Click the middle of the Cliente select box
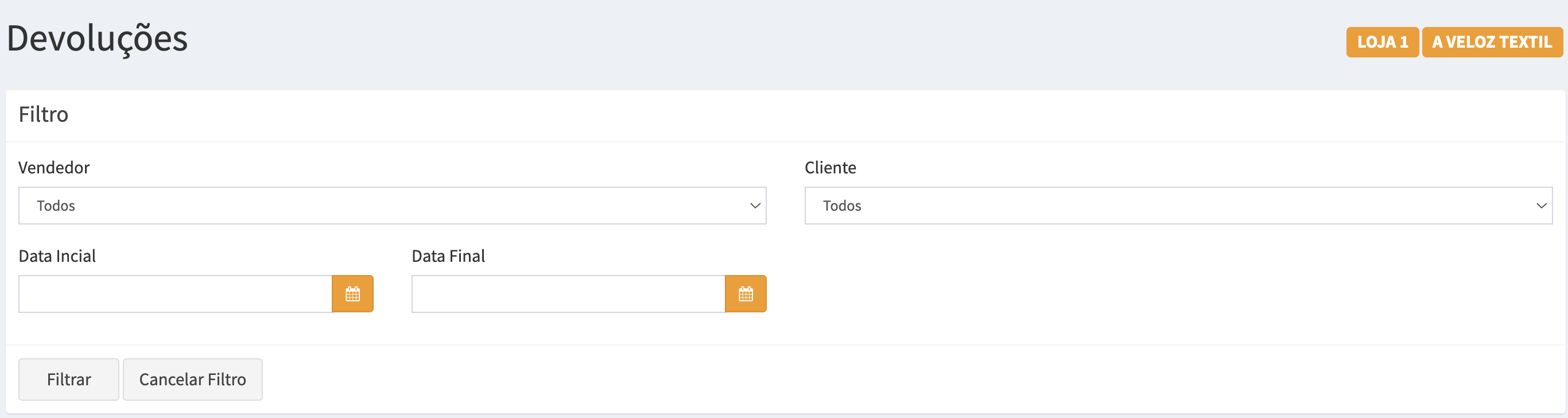 pyautogui.click(x=1178, y=206)
